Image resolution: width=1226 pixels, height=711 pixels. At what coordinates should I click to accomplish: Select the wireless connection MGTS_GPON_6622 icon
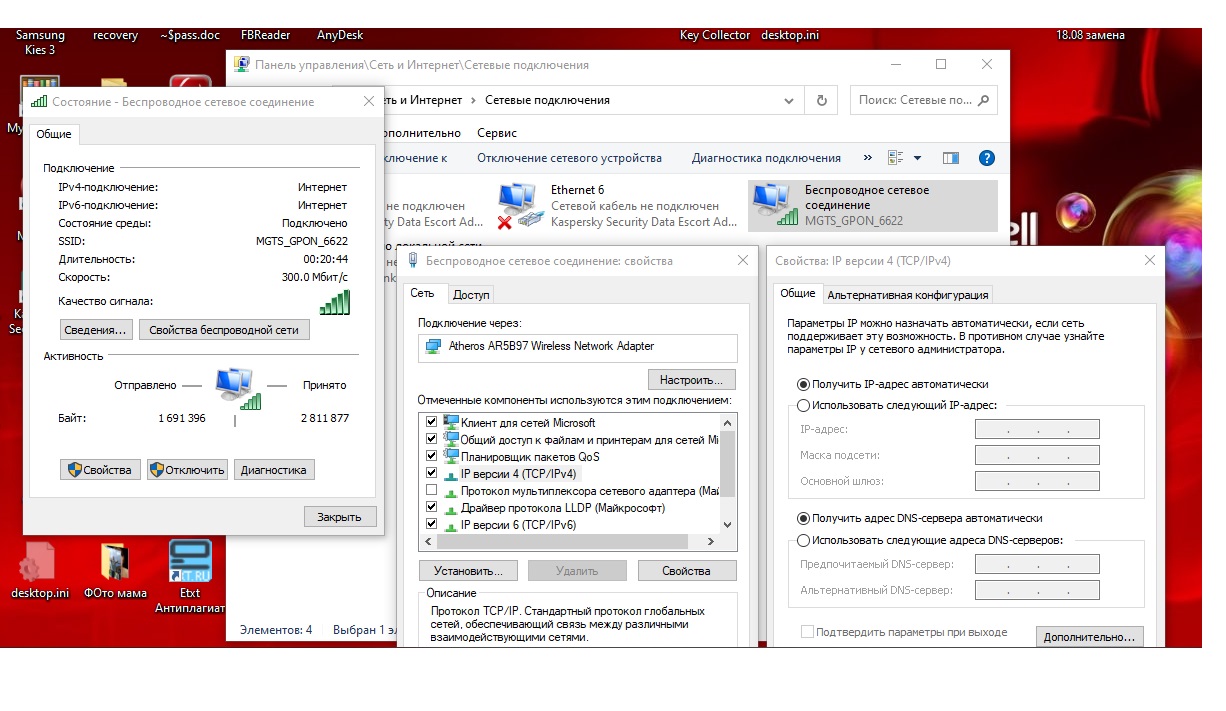point(772,205)
